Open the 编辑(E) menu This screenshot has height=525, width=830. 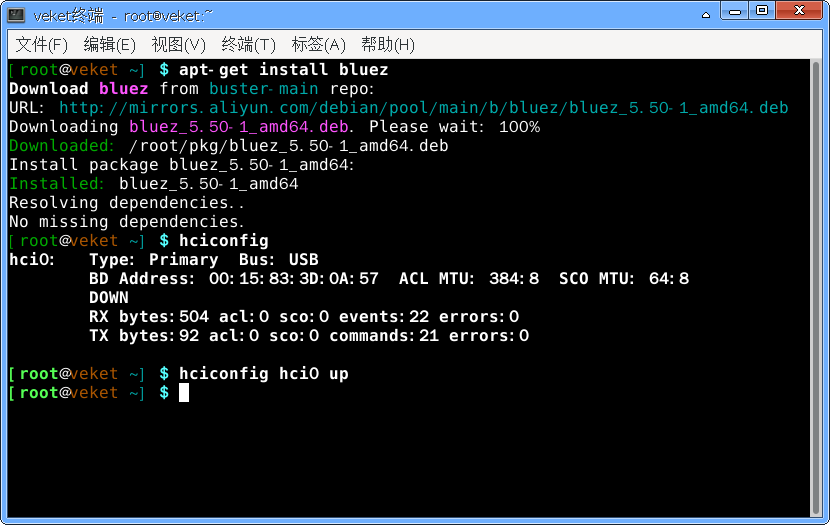pos(110,44)
